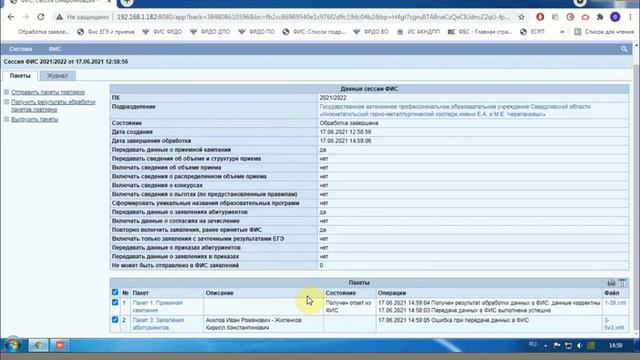This screenshot has height=360, width=640.
Task: Click the 'Обработка завершена' status value
Action: (349, 123)
